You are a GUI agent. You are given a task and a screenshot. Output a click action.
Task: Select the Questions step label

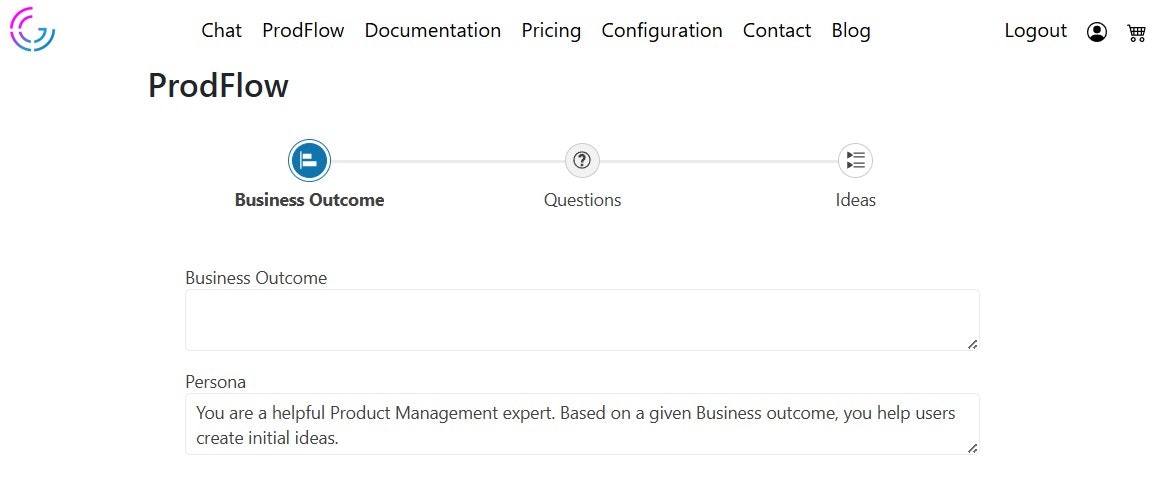582,200
